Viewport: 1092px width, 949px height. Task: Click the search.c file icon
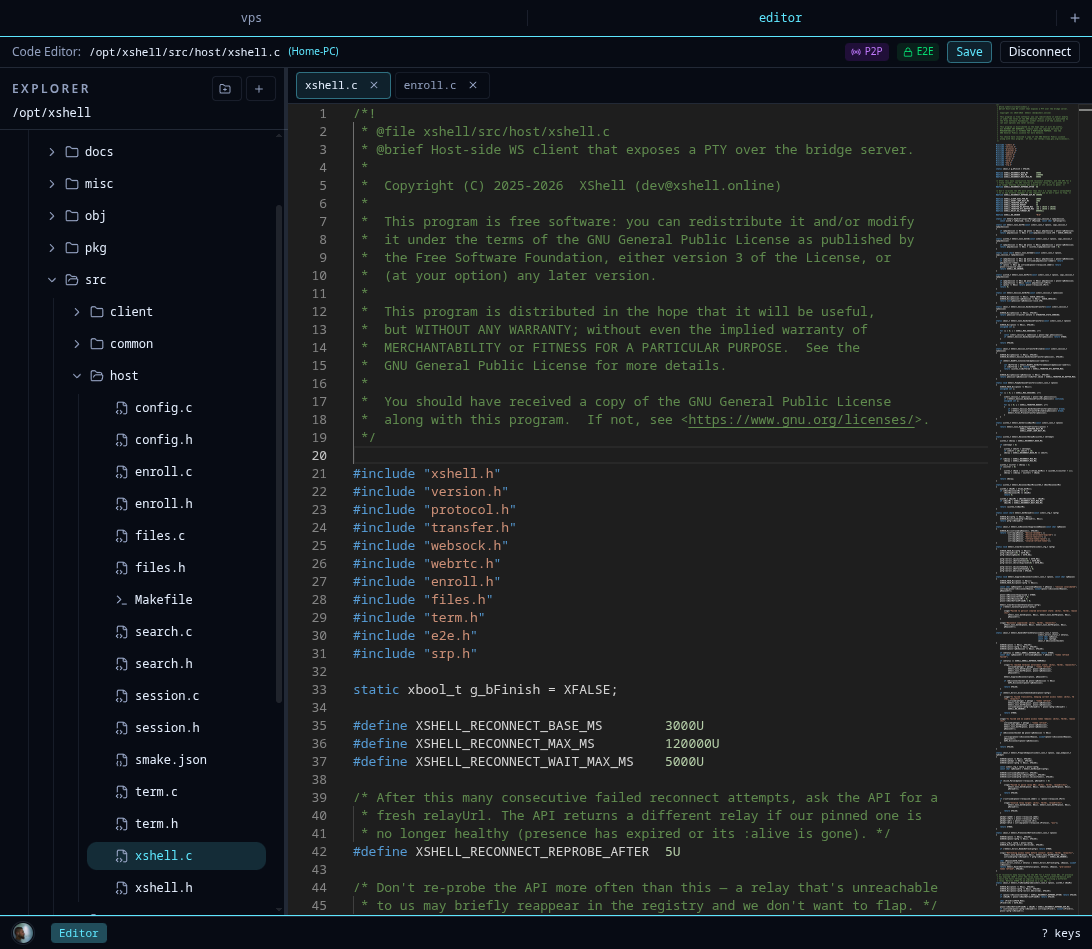coord(121,632)
